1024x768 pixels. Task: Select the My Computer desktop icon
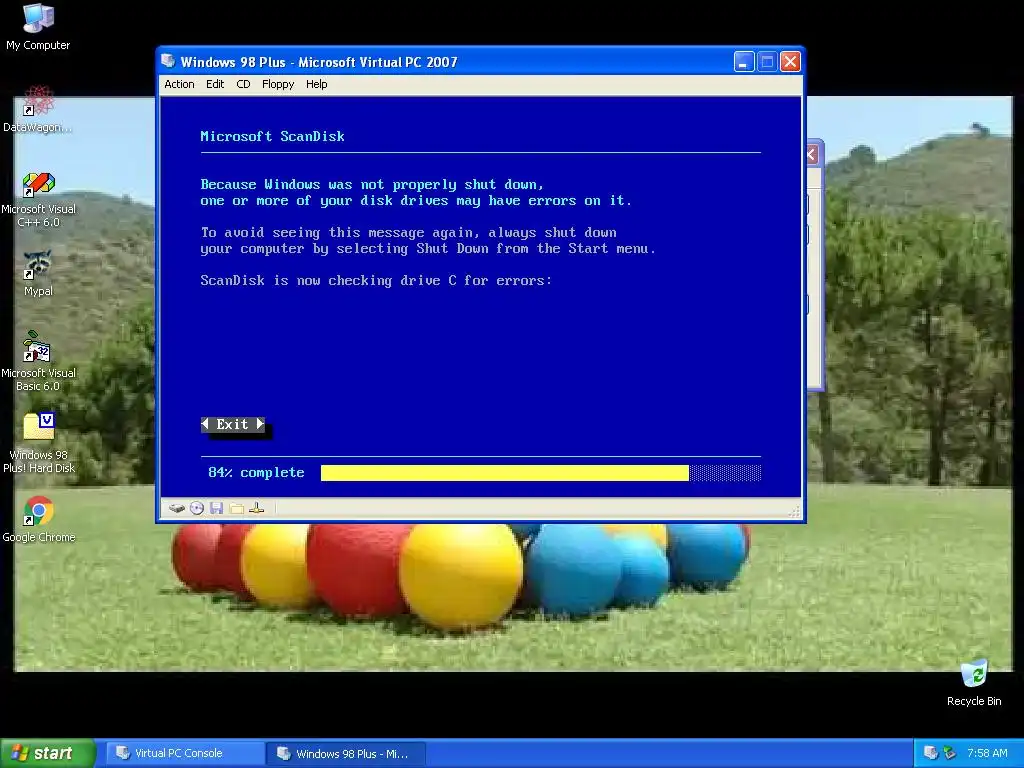click(38, 27)
